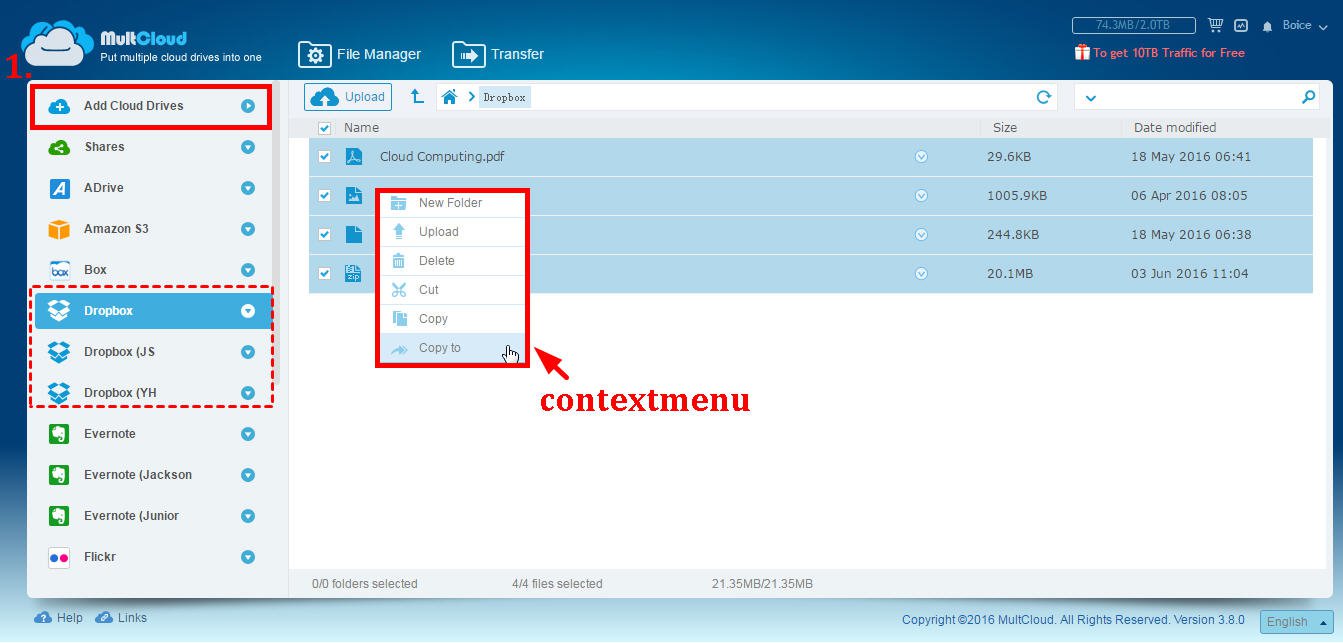Click the Dropbox breadcrumb label

505,98
